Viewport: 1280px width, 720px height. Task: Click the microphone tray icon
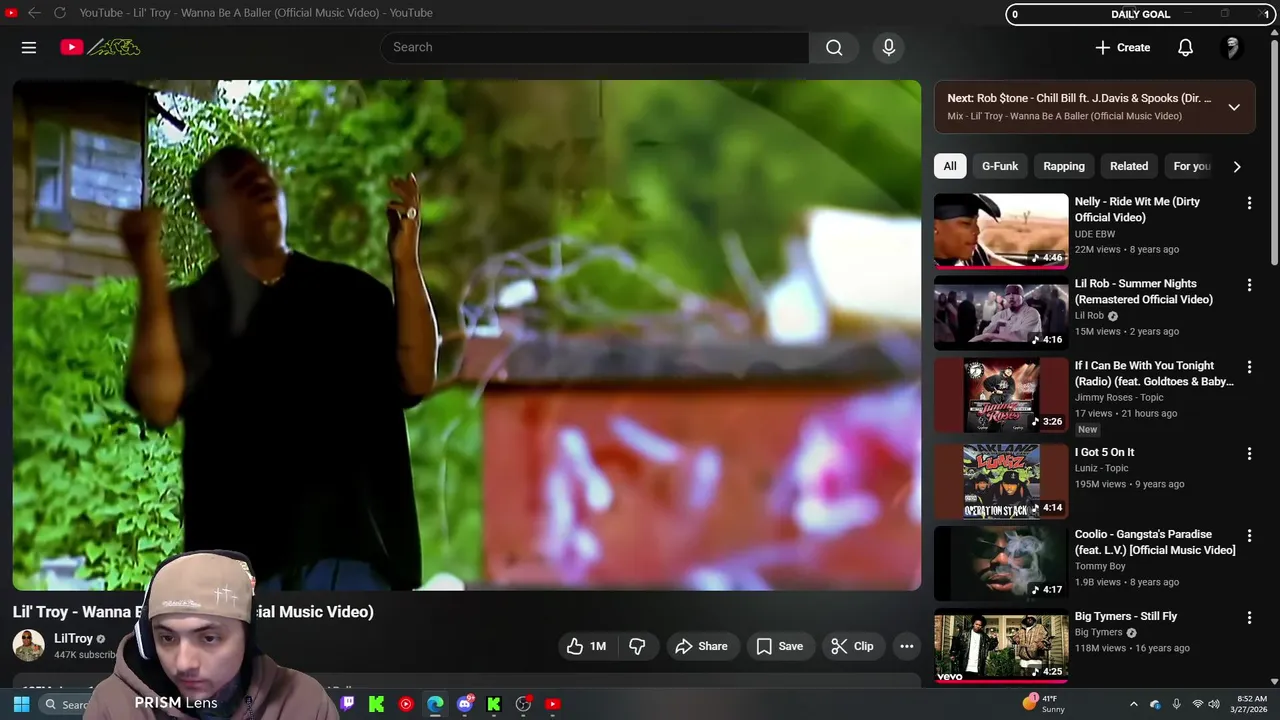click(x=1176, y=704)
